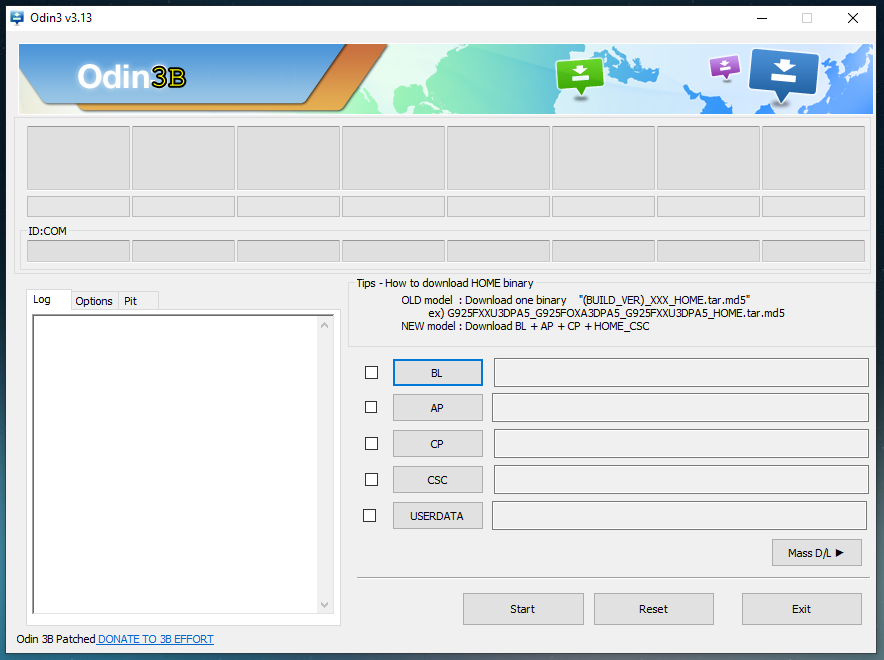This screenshot has width=884, height=660.
Task: Open the DONATE TO 3B EFFORT link
Action: click(156, 639)
